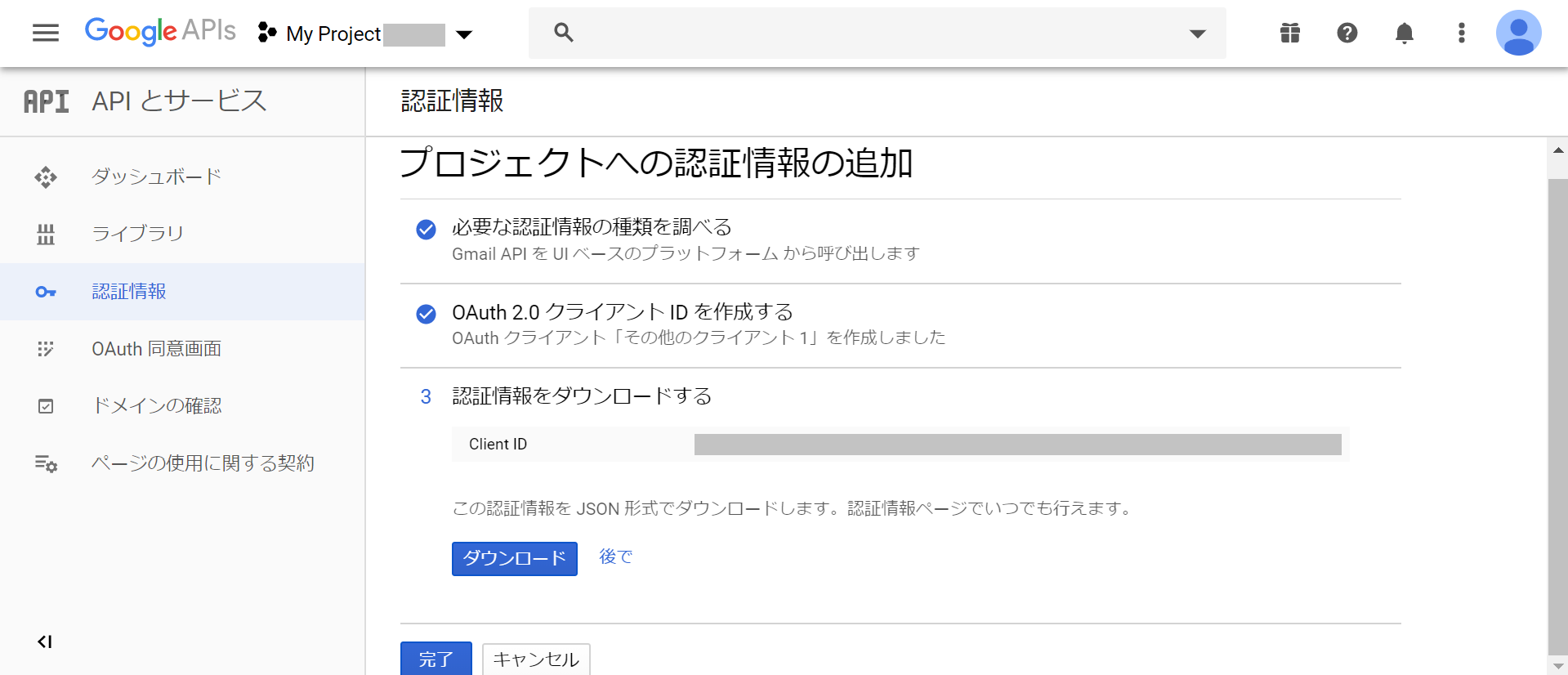
Task: Click the vertical scrollbar thumb
Action: 1558,415
